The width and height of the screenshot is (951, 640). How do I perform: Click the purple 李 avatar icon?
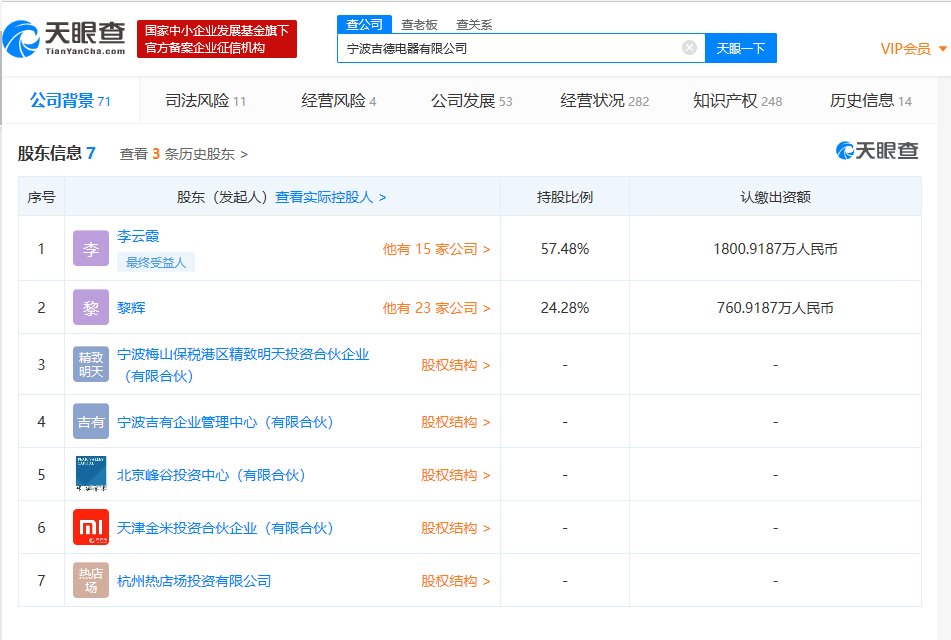tap(91, 248)
